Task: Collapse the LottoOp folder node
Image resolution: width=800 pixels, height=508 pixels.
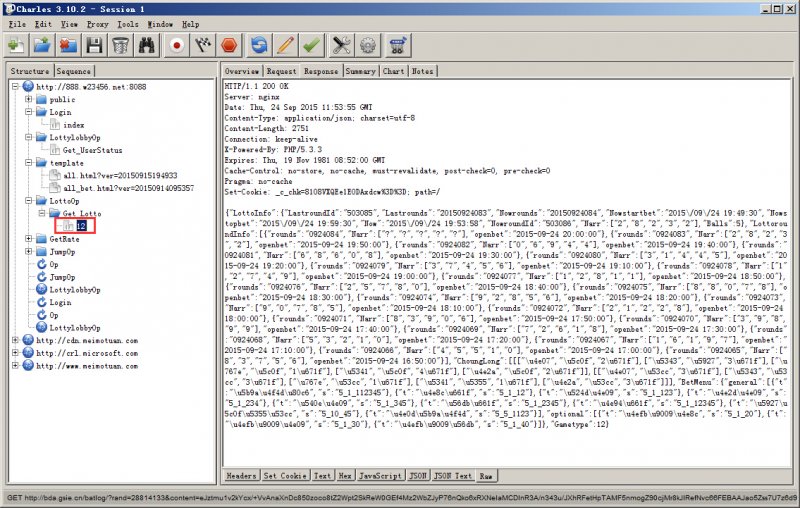Action: [x=29, y=201]
